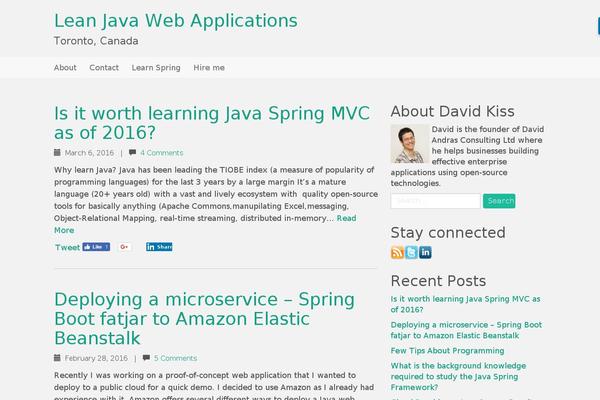Click the green Search button
600x400 pixels.
pos(499,201)
